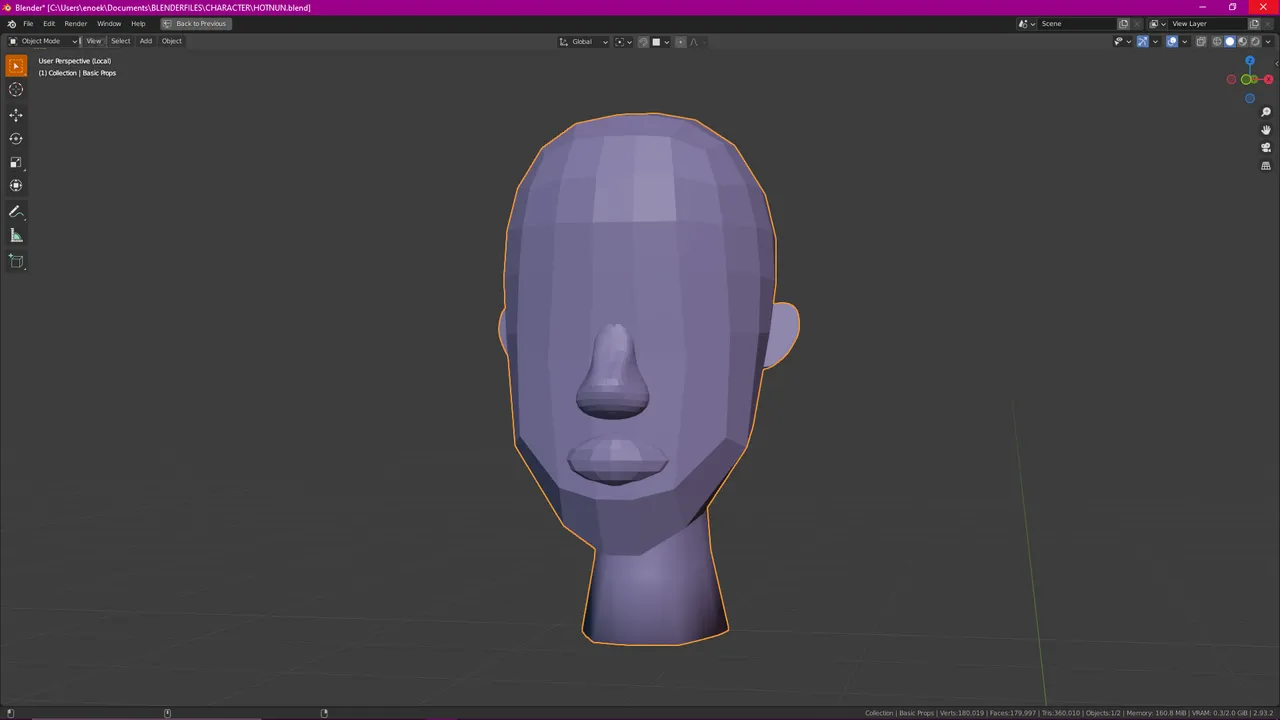Switch to Wireframe viewport shading
Viewport: 1280px width, 720px height.
[x=1217, y=42]
